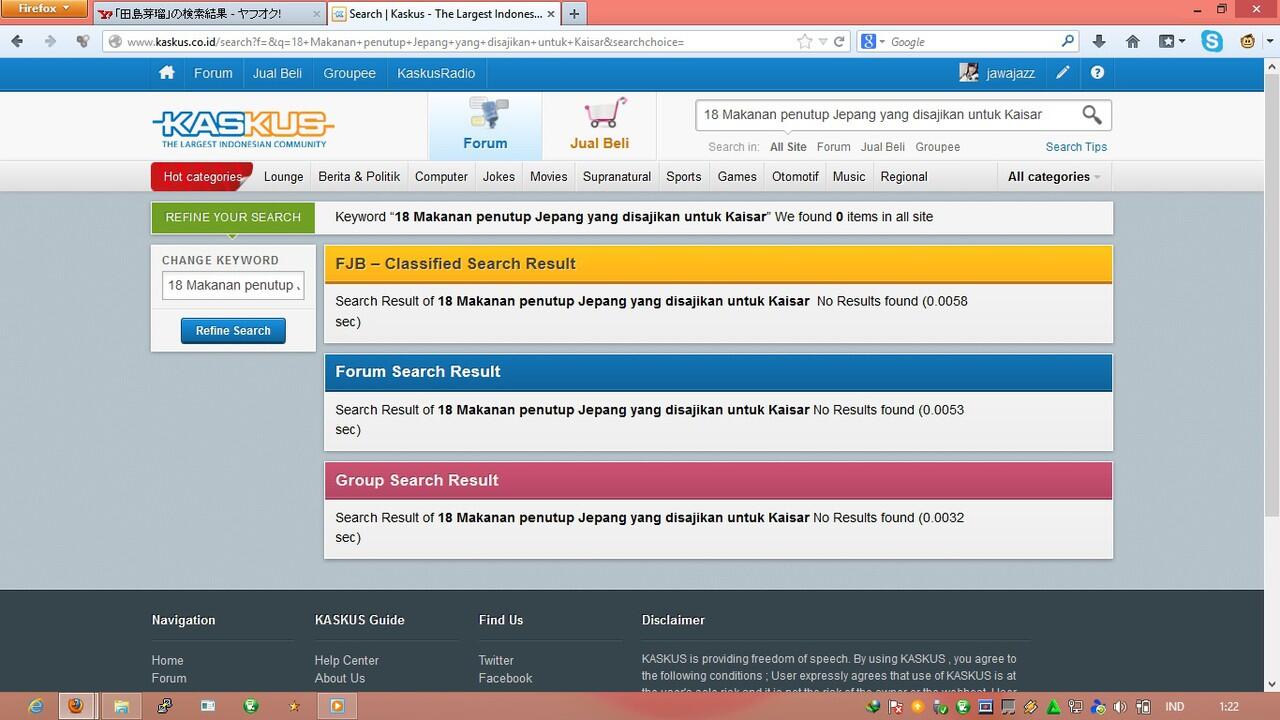Viewport: 1280px width, 720px height.
Task: Click the Refine Search button
Action: [233, 331]
